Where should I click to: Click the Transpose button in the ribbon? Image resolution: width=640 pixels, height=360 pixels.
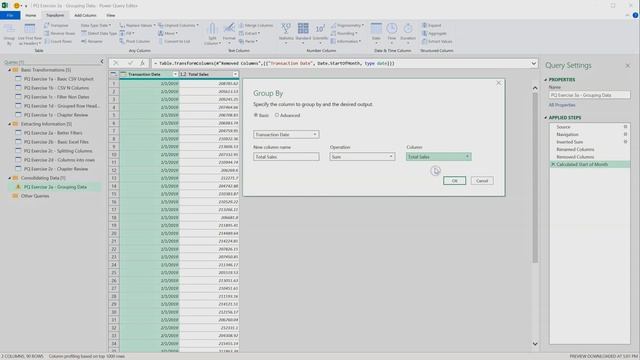click(x=56, y=25)
